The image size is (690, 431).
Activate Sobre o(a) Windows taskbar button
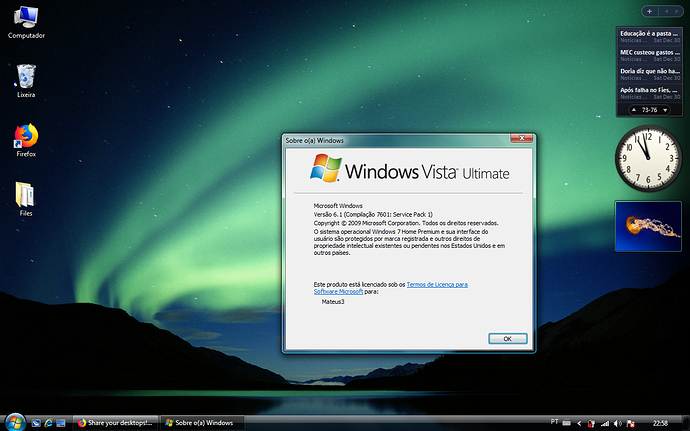(202, 423)
